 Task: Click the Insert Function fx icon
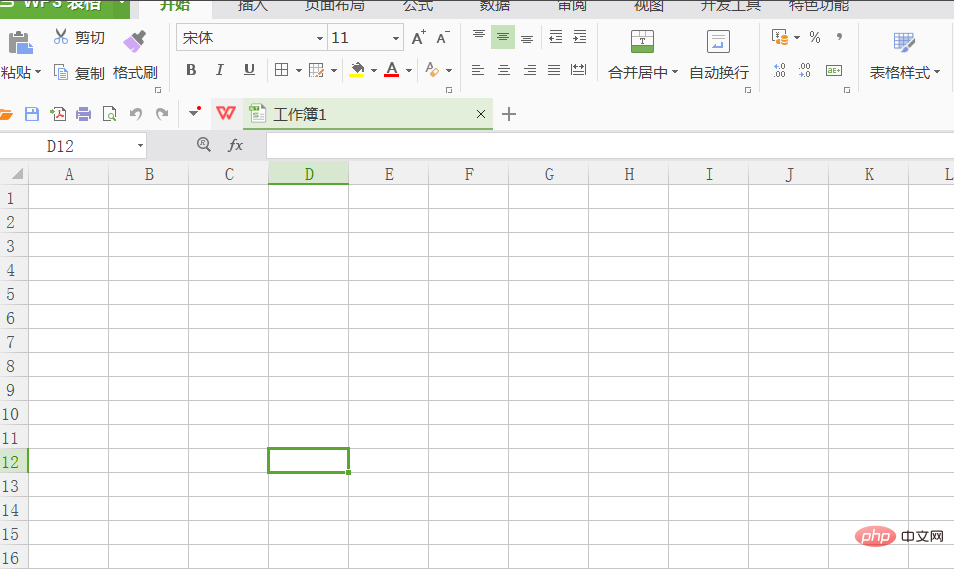pyautogui.click(x=235, y=146)
